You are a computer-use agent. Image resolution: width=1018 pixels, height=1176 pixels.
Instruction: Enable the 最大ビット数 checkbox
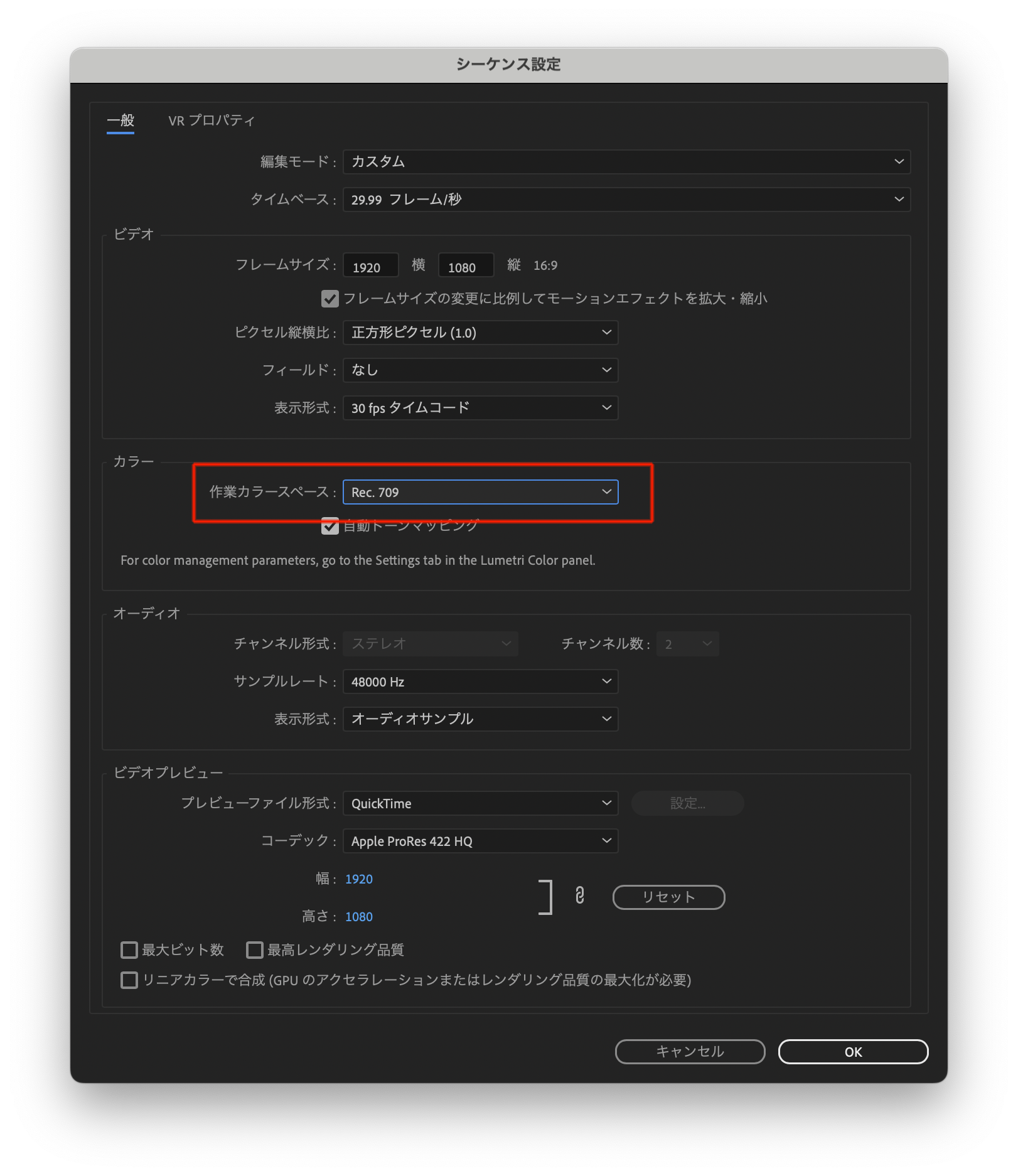pyautogui.click(x=129, y=950)
